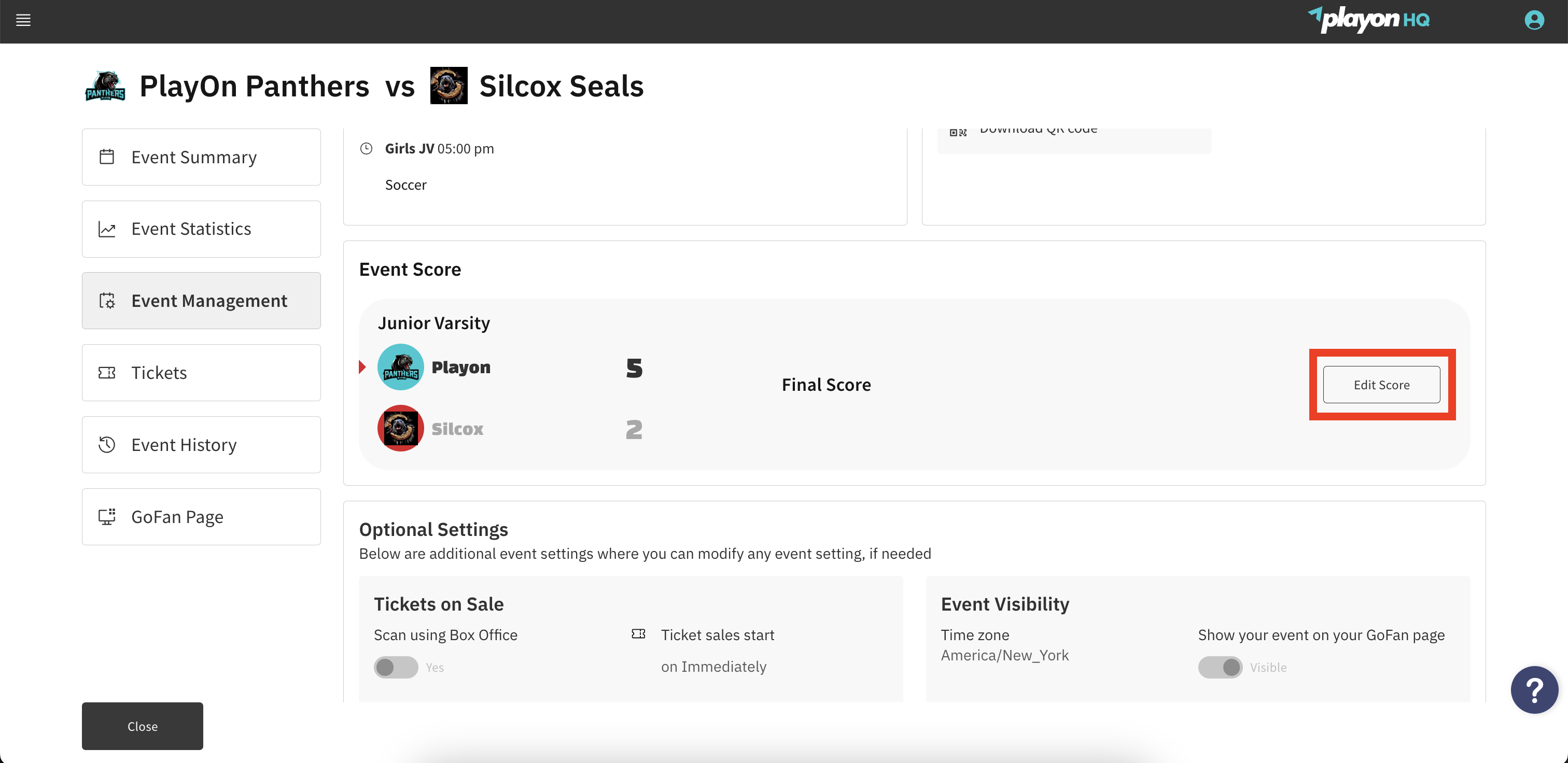1568x763 pixels.
Task: Click the Event History clock icon
Action: pyautogui.click(x=107, y=444)
